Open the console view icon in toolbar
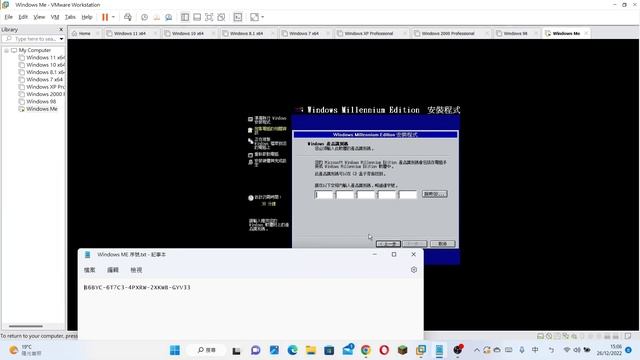 pyautogui.click(x=238, y=17)
